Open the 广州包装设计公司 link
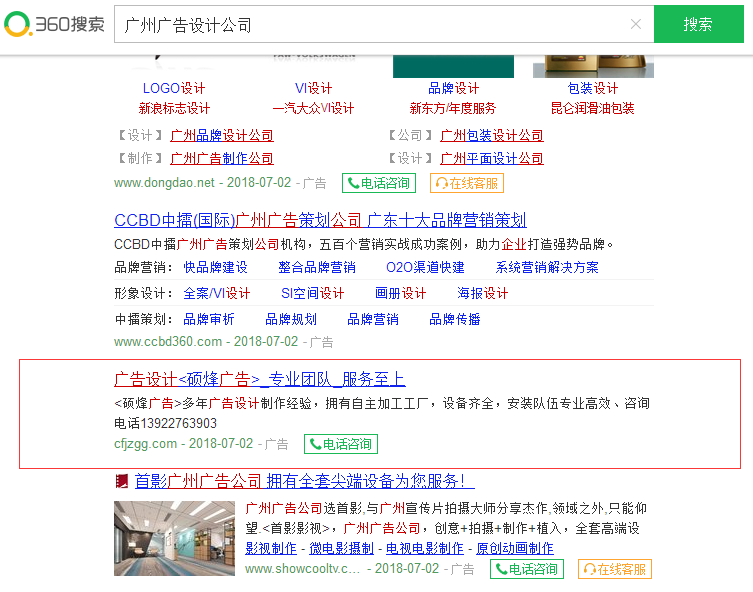 492,135
